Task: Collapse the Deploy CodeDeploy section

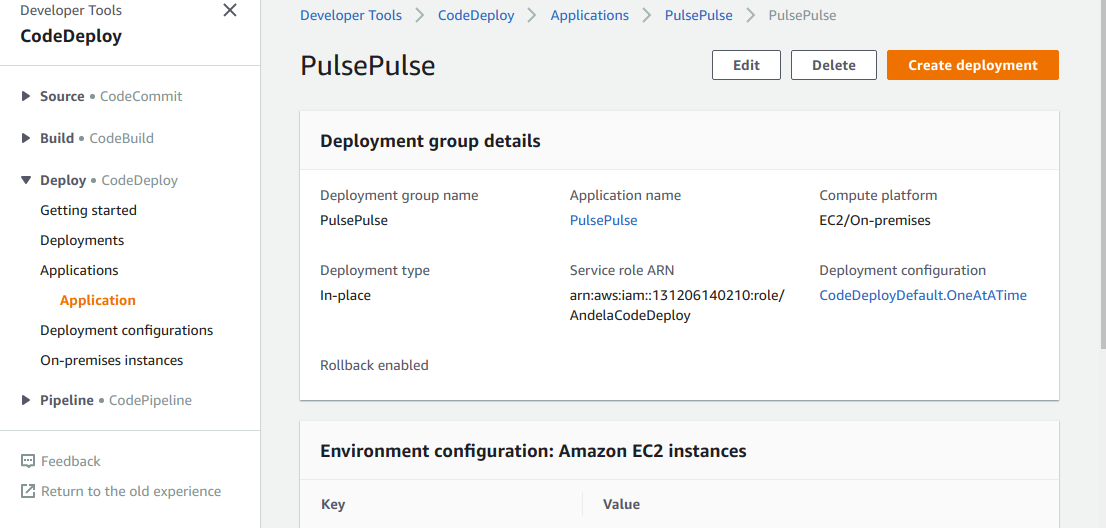Action: (27, 180)
